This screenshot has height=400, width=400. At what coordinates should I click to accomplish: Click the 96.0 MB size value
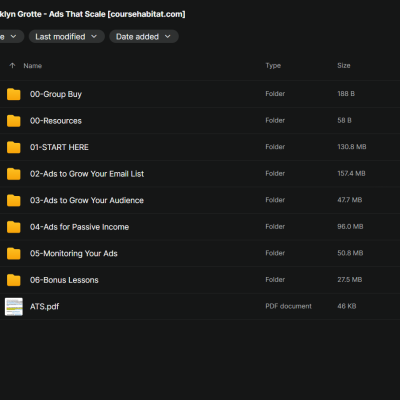pos(350,226)
